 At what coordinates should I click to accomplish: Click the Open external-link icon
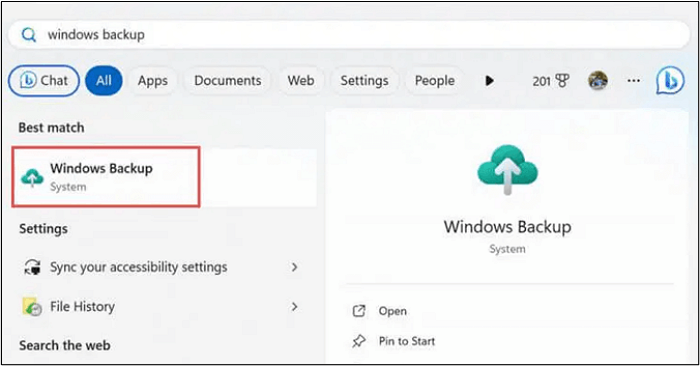point(359,311)
